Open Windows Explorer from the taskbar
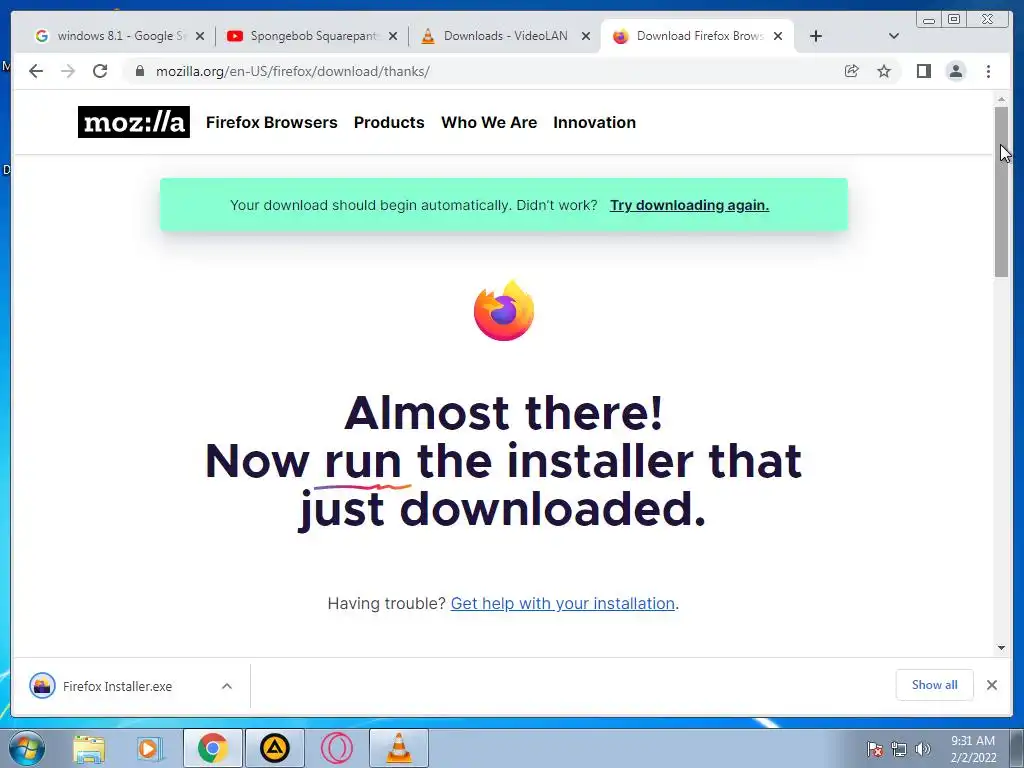 coord(89,748)
